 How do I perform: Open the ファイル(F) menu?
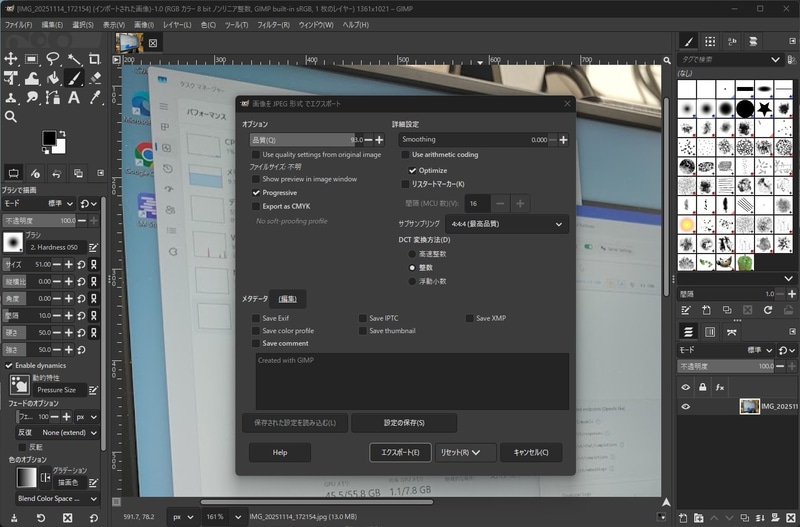(18, 24)
